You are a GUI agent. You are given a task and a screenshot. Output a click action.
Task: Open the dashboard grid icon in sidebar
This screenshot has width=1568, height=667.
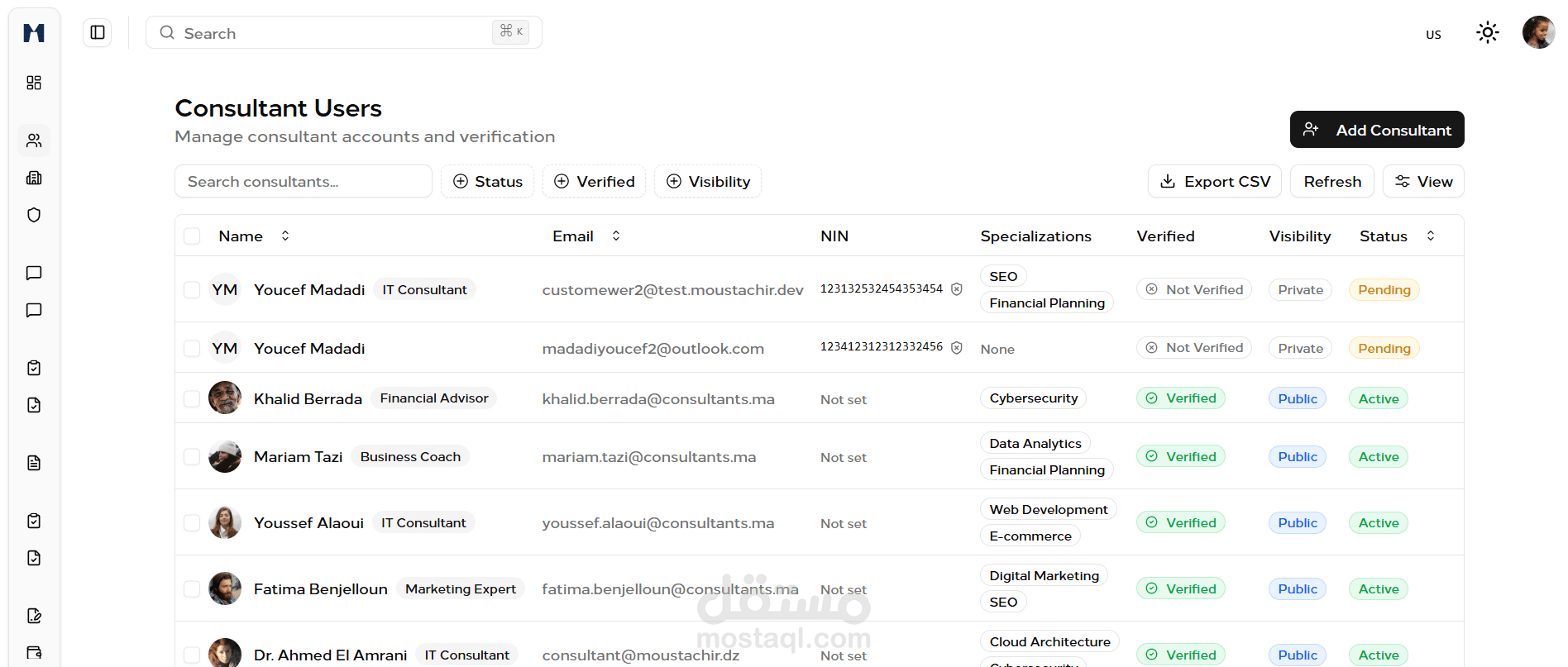[x=34, y=83]
